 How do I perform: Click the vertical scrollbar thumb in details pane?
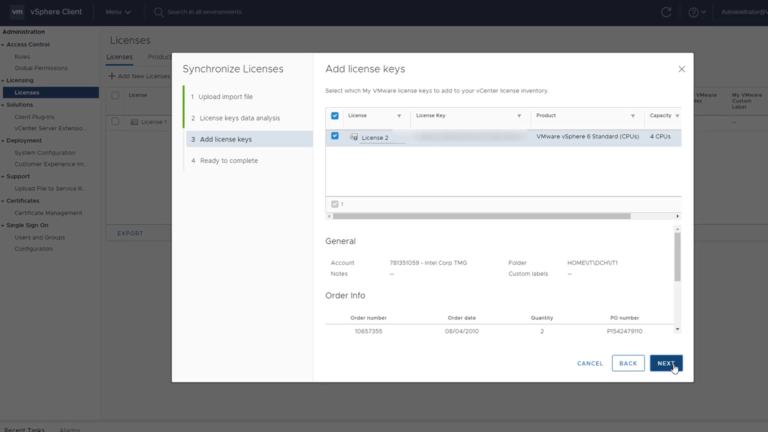coord(677,257)
